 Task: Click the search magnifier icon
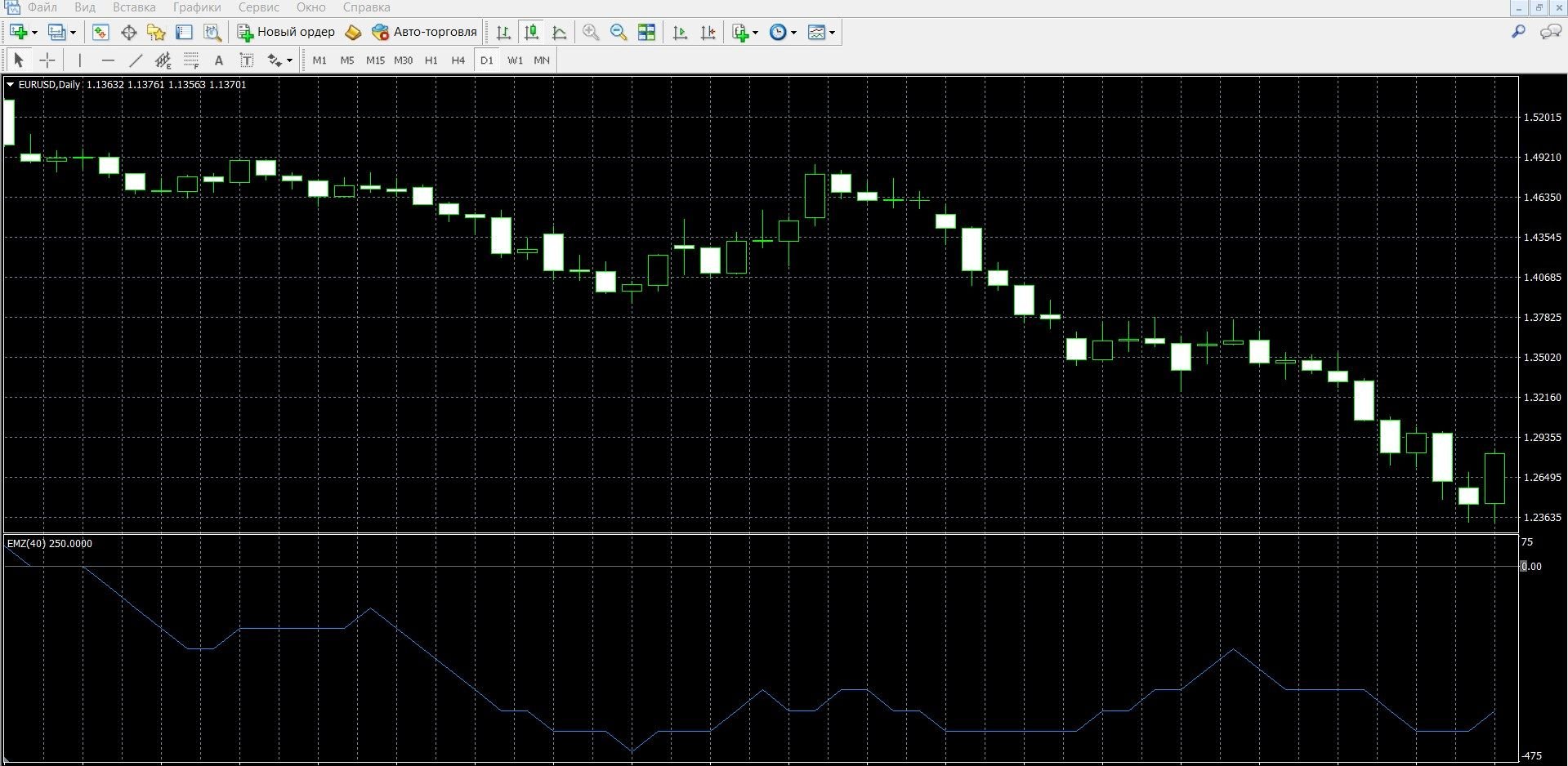(x=1518, y=32)
